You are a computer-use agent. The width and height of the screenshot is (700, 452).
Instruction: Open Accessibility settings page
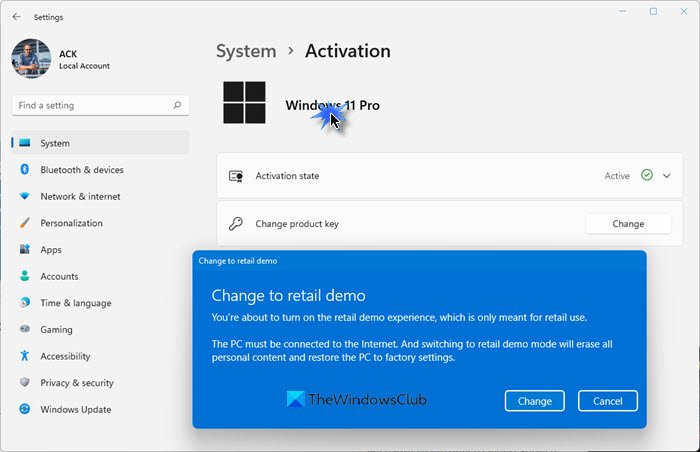(100, 356)
